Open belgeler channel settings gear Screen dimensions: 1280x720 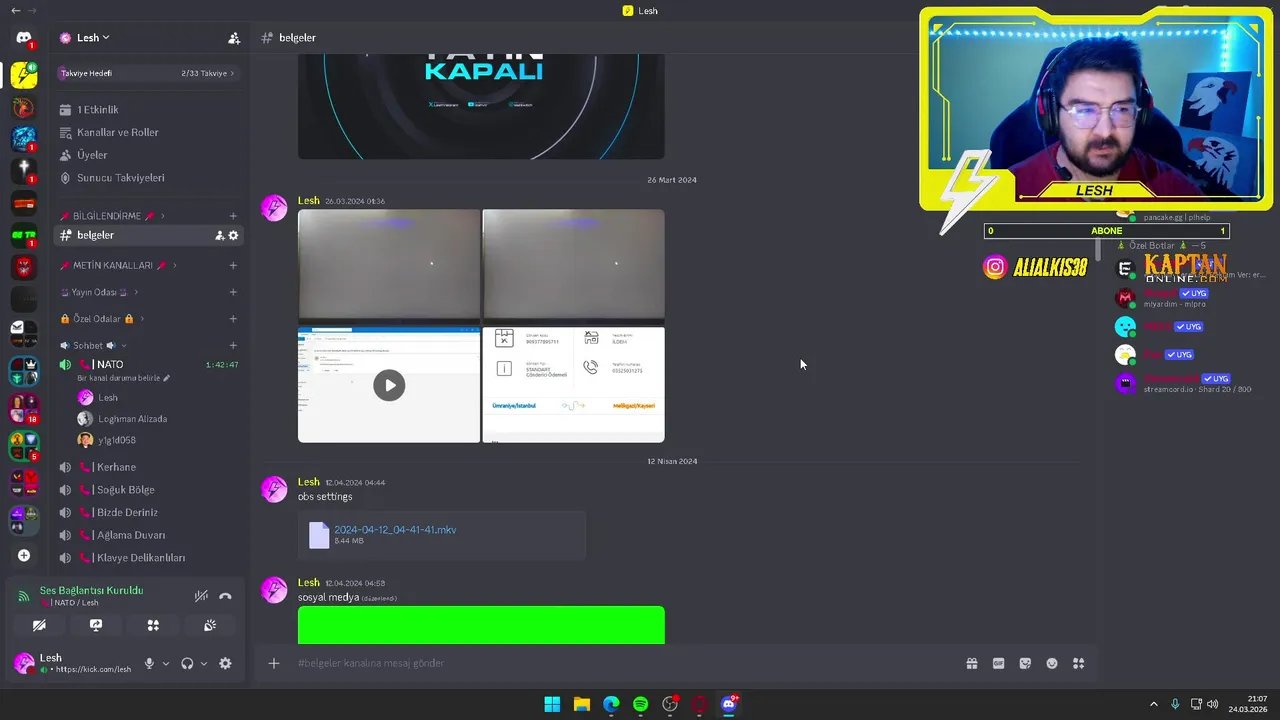point(233,236)
